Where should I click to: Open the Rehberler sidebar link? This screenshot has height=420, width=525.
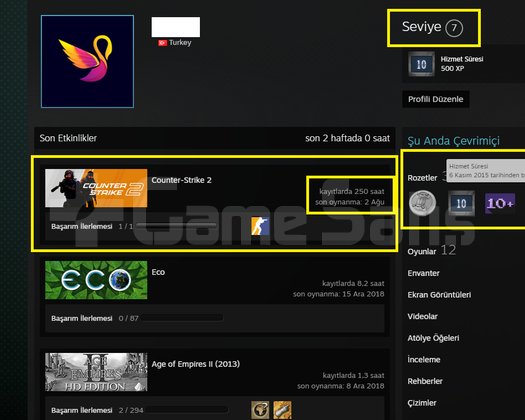click(425, 381)
